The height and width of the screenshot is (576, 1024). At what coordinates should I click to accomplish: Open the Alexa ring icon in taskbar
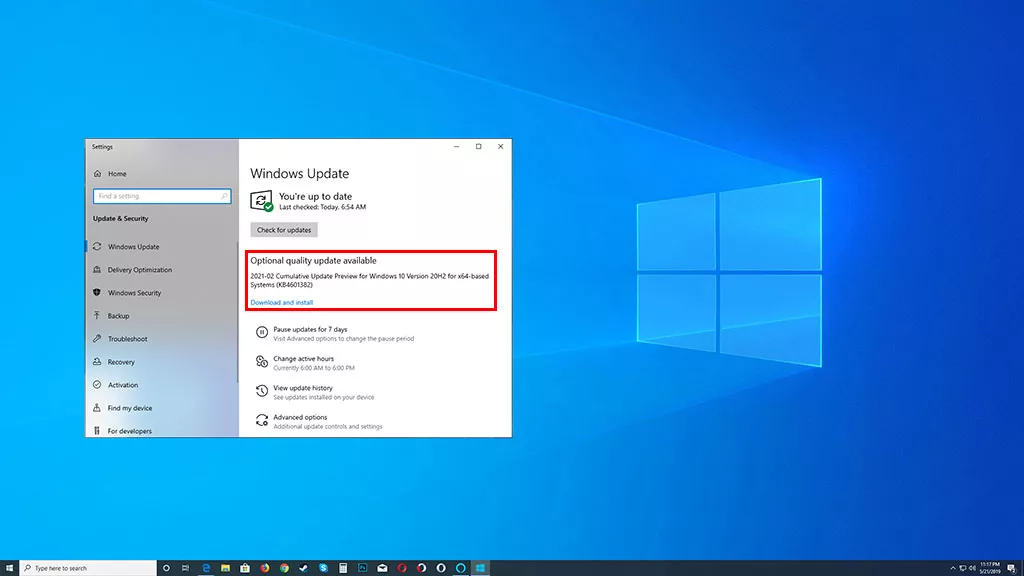click(460, 568)
